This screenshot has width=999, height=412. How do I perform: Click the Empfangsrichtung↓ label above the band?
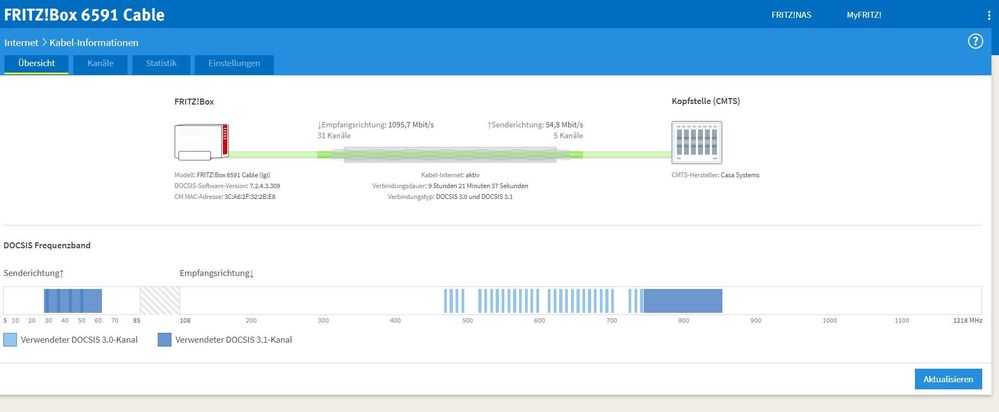coord(217,273)
